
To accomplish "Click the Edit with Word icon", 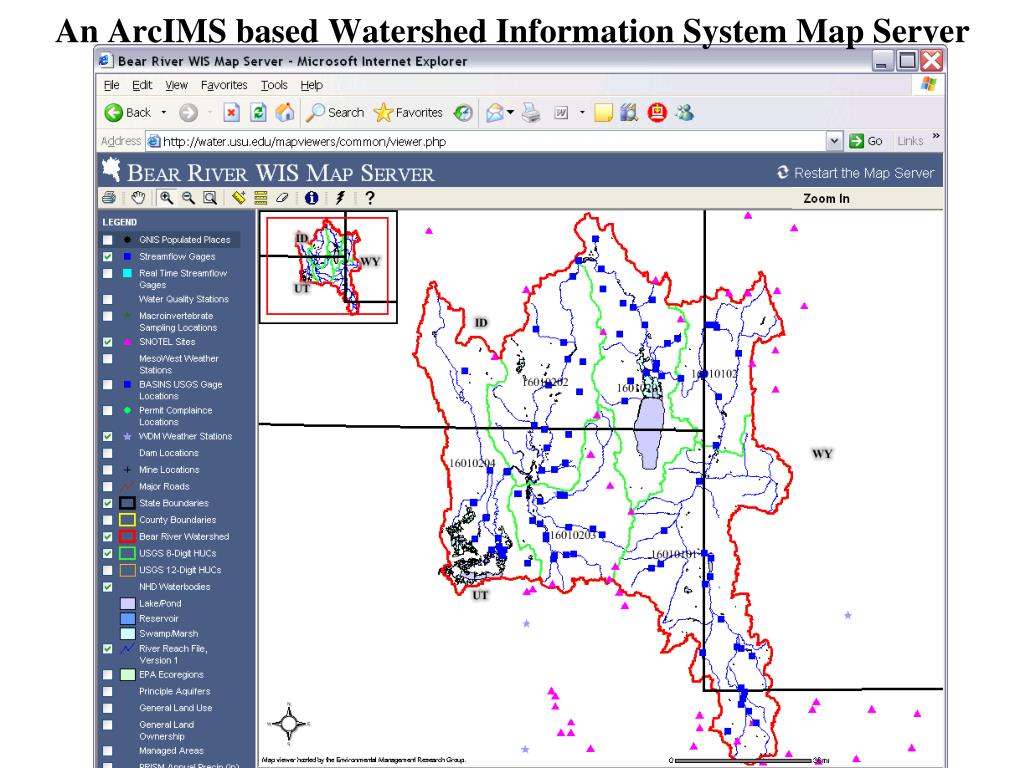I will click(561, 113).
